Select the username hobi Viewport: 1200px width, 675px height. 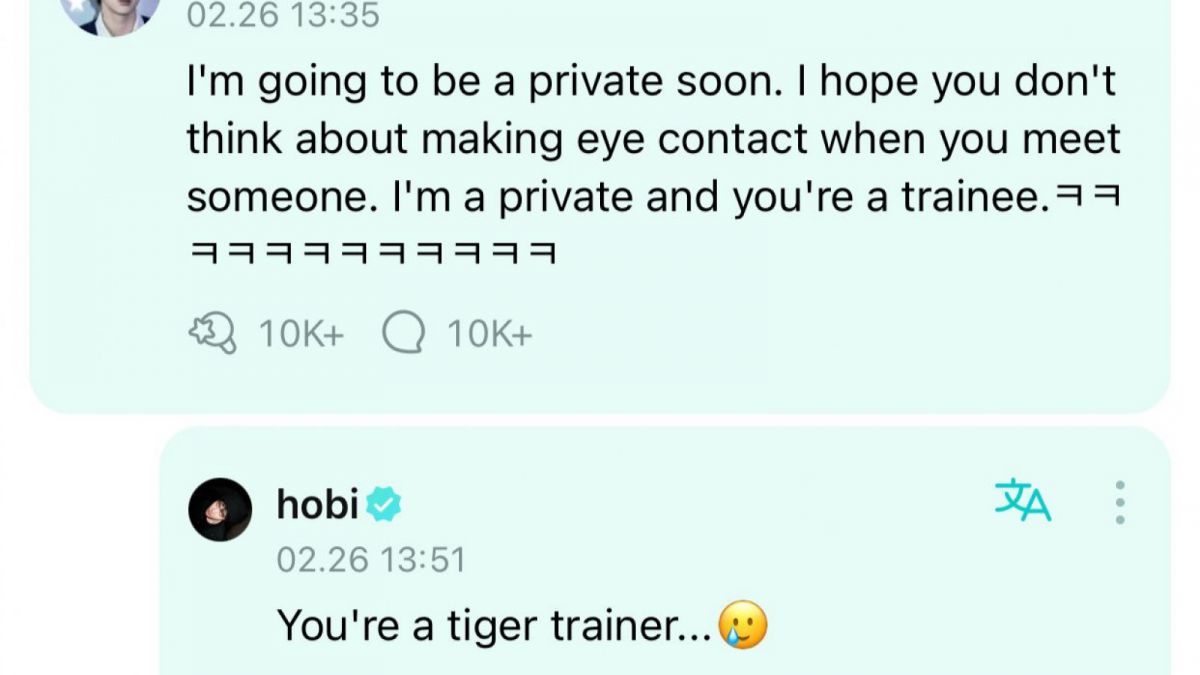(315, 505)
